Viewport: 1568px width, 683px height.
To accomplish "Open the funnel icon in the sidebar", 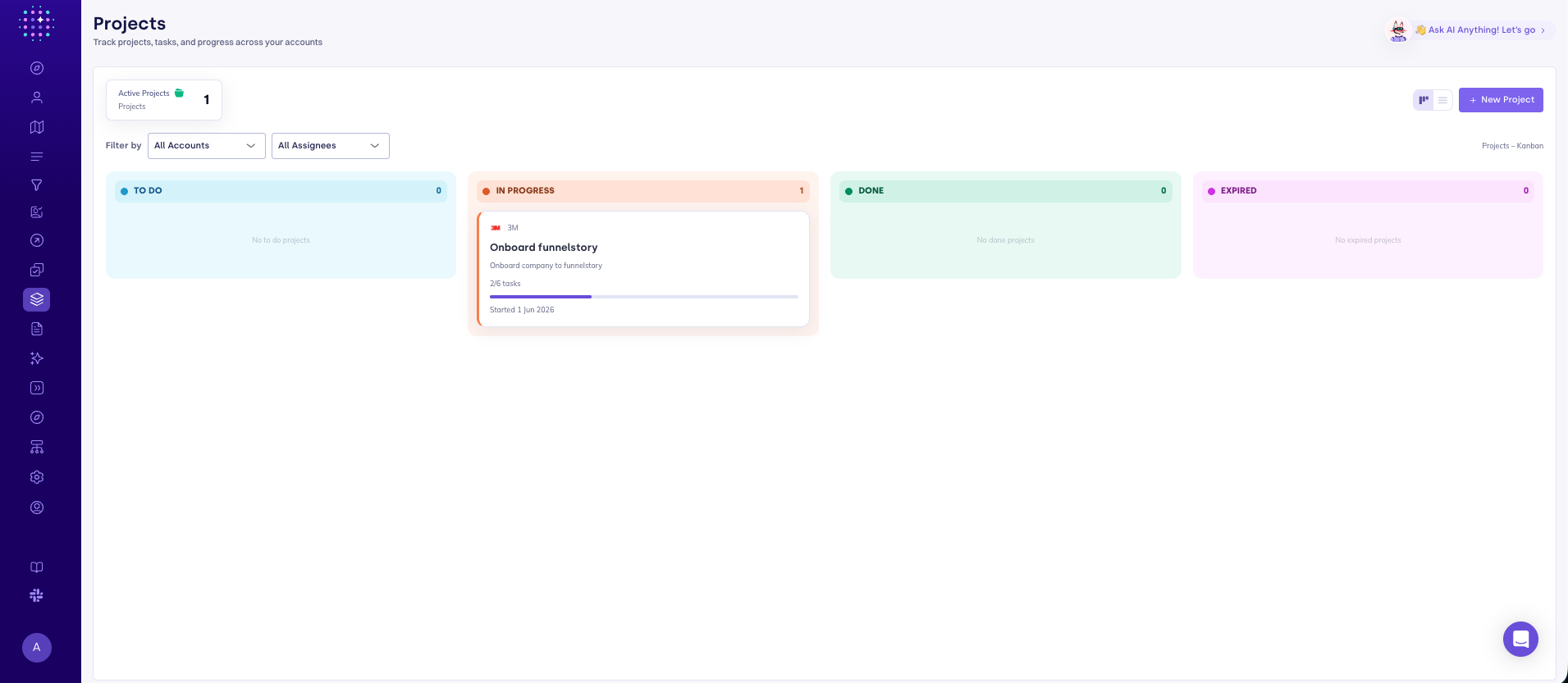I will [x=37, y=185].
